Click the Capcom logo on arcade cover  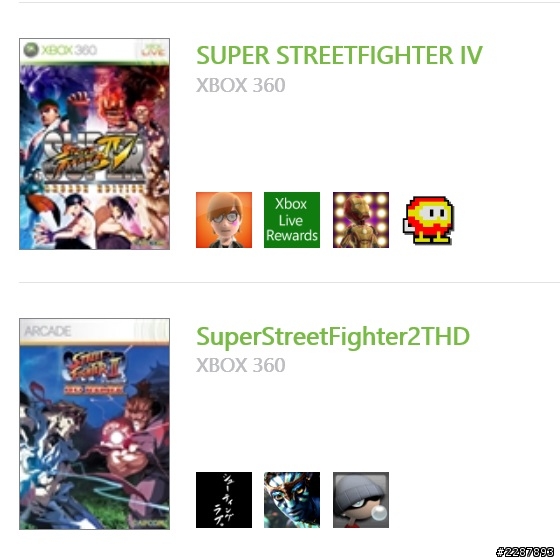point(152,522)
